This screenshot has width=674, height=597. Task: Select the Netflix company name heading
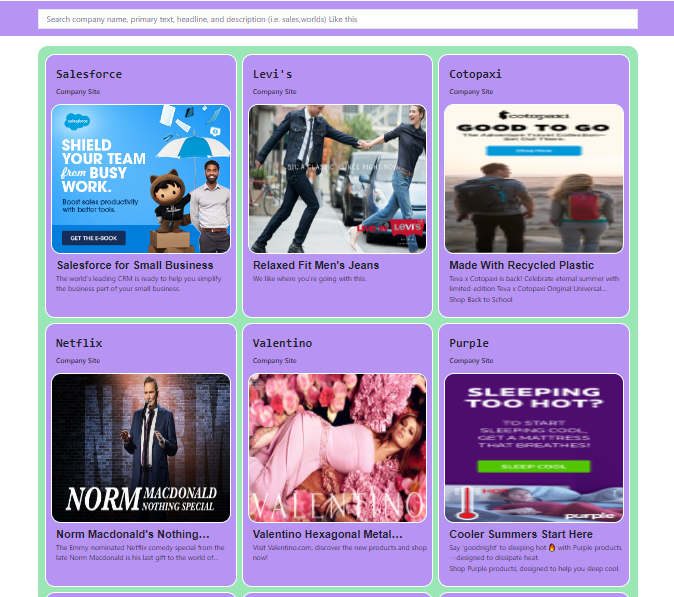(79, 343)
